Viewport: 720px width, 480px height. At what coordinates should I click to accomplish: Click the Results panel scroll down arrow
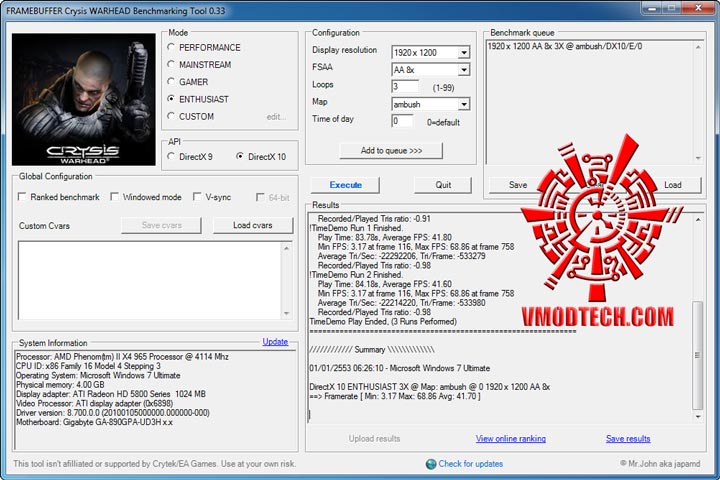698,417
